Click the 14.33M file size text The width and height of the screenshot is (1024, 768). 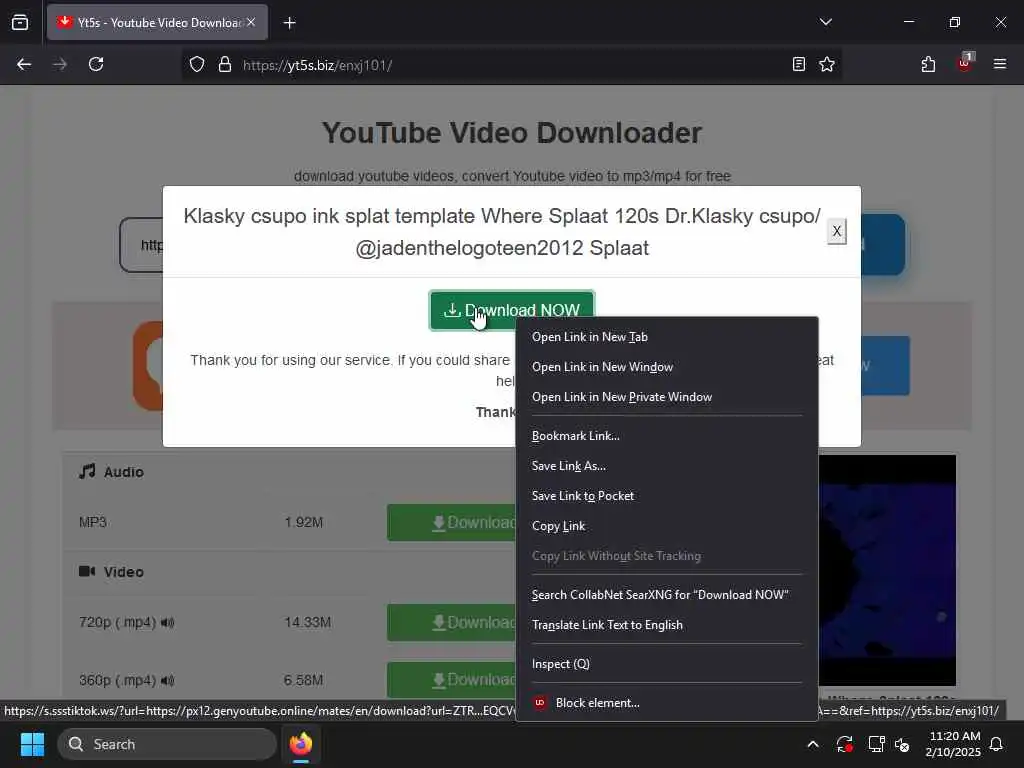(x=308, y=622)
